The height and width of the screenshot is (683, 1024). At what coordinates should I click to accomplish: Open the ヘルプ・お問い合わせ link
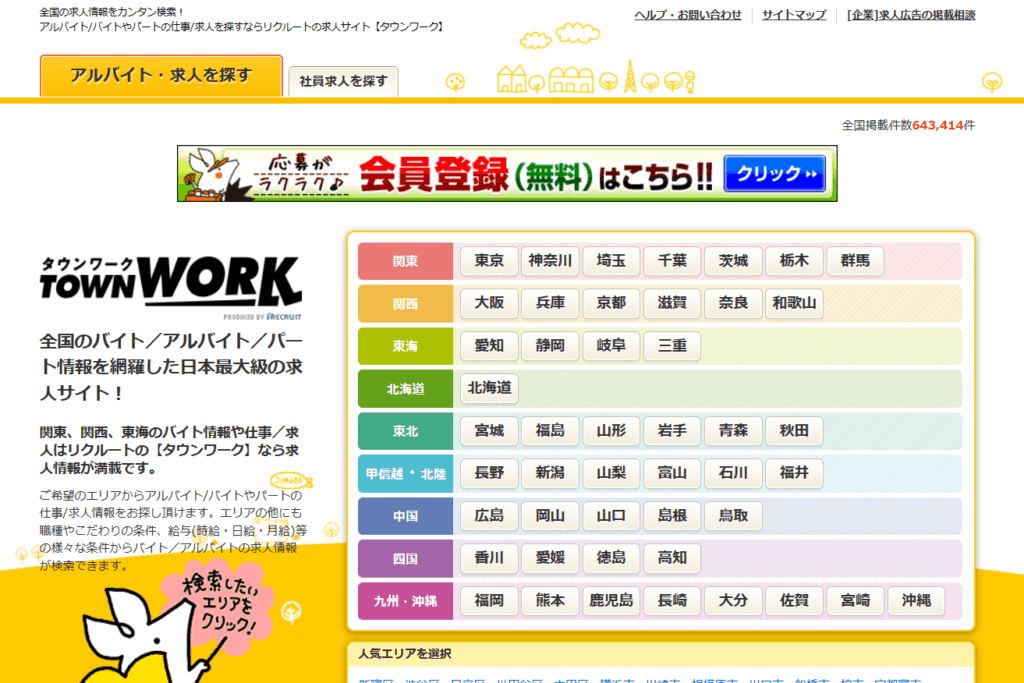click(688, 15)
